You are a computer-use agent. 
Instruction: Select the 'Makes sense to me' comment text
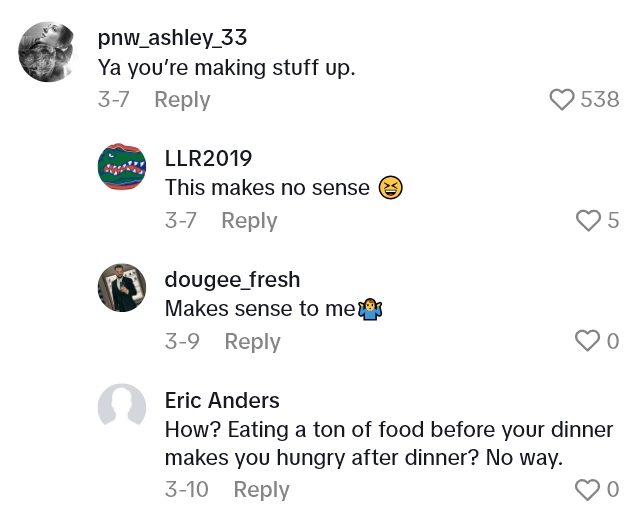tap(260, 309)
